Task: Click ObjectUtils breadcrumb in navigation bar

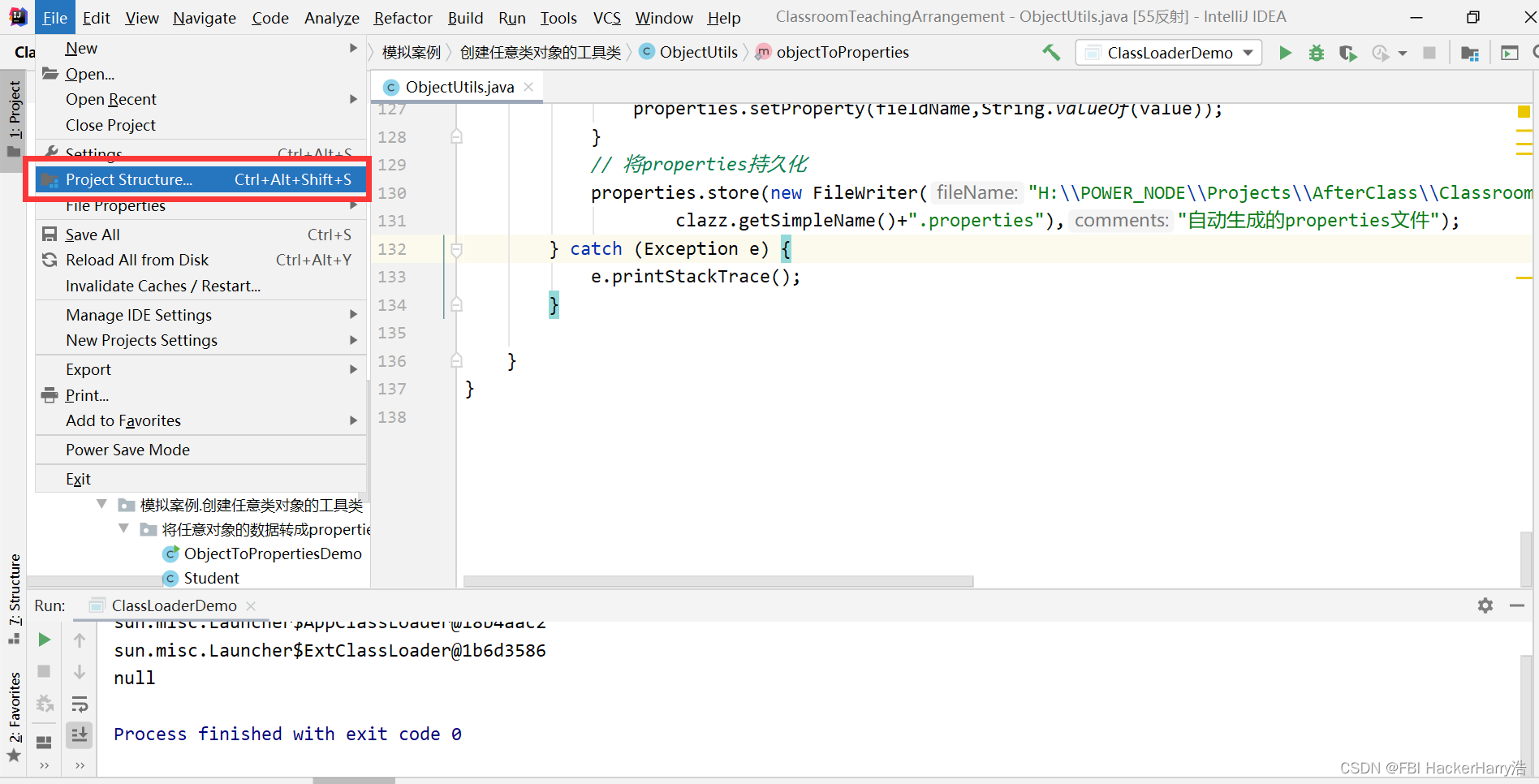Action: point(688,53)
